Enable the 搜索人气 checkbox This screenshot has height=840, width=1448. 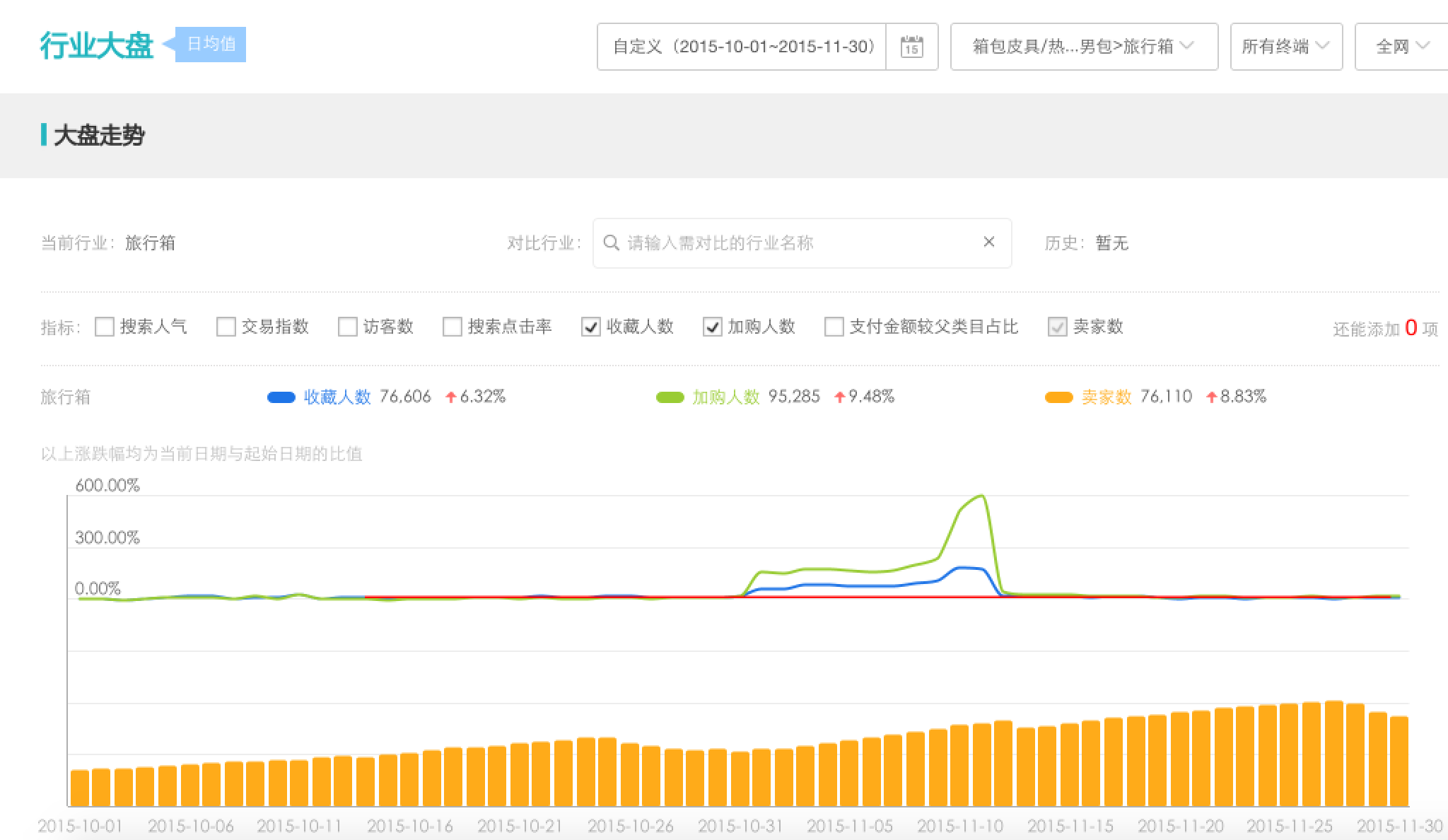(105, 327)
